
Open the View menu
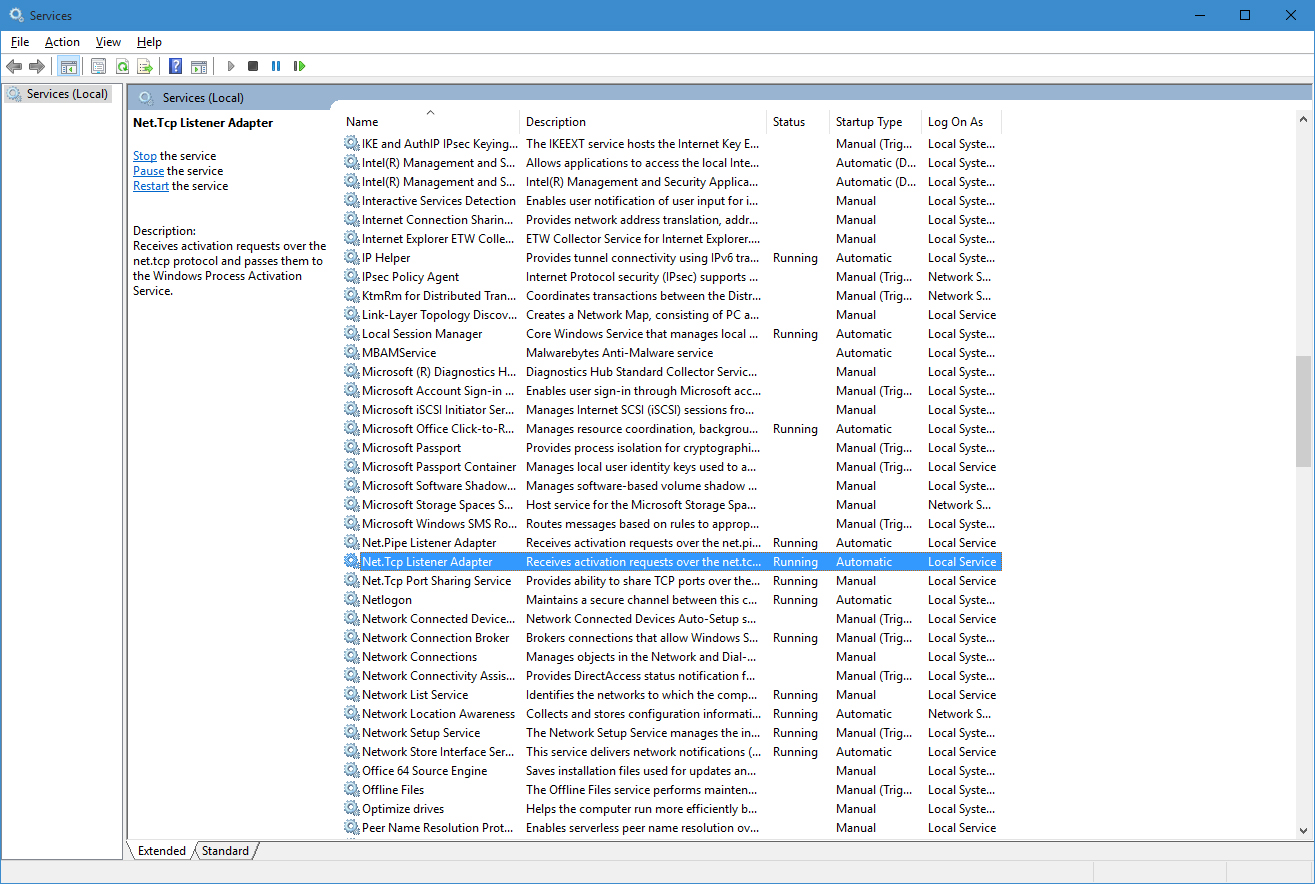(x=108, y=42)
